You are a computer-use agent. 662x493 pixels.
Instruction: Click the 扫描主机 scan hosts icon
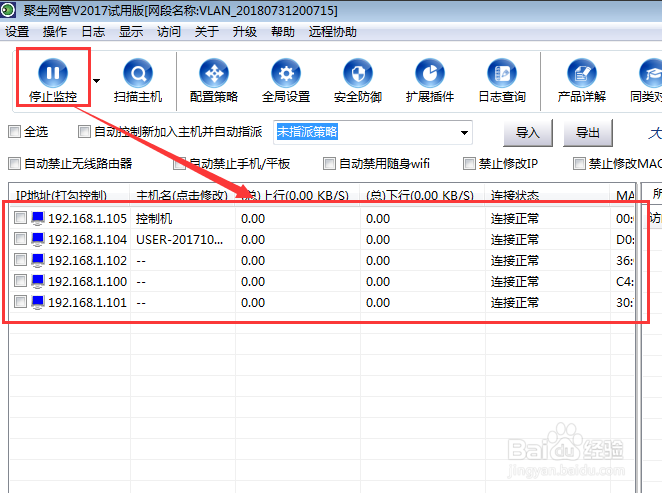click(x=138, y=73)
